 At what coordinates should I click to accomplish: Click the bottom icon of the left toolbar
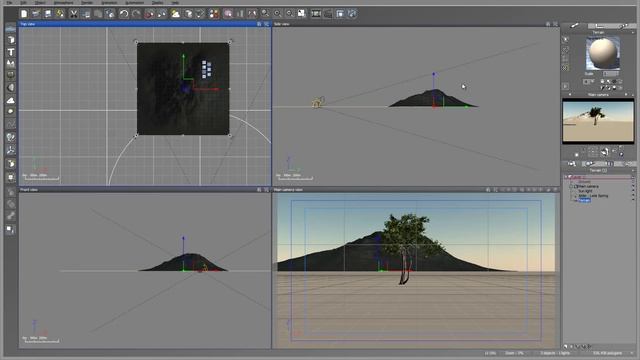11,229
